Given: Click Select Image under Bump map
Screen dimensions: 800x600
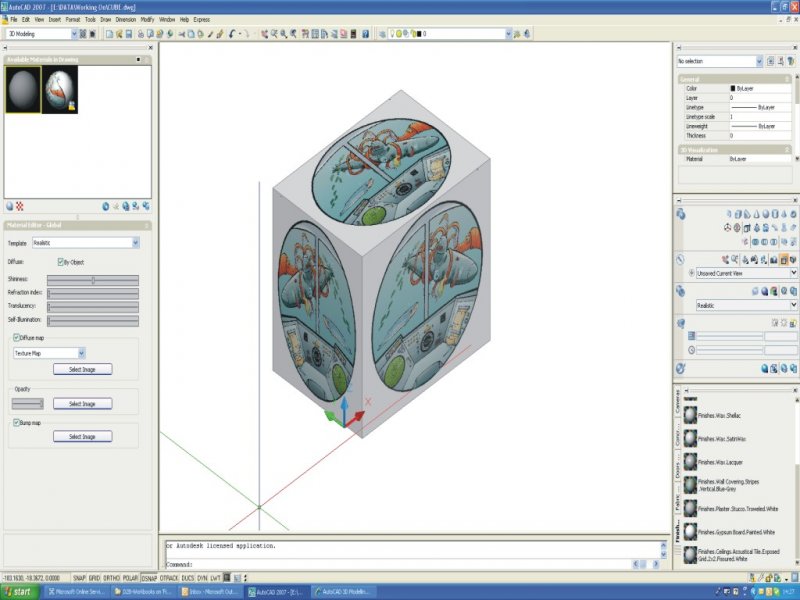Looking at the screenshot, I should pos(83,436).
